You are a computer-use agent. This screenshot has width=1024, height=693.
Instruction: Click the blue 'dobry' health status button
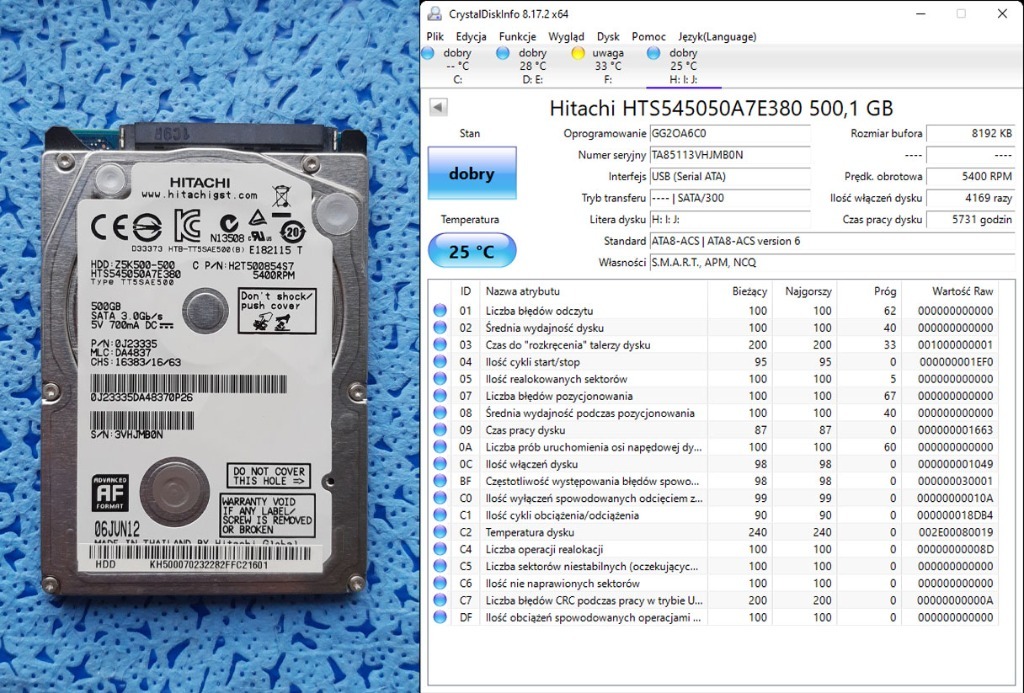pos(472,174)
